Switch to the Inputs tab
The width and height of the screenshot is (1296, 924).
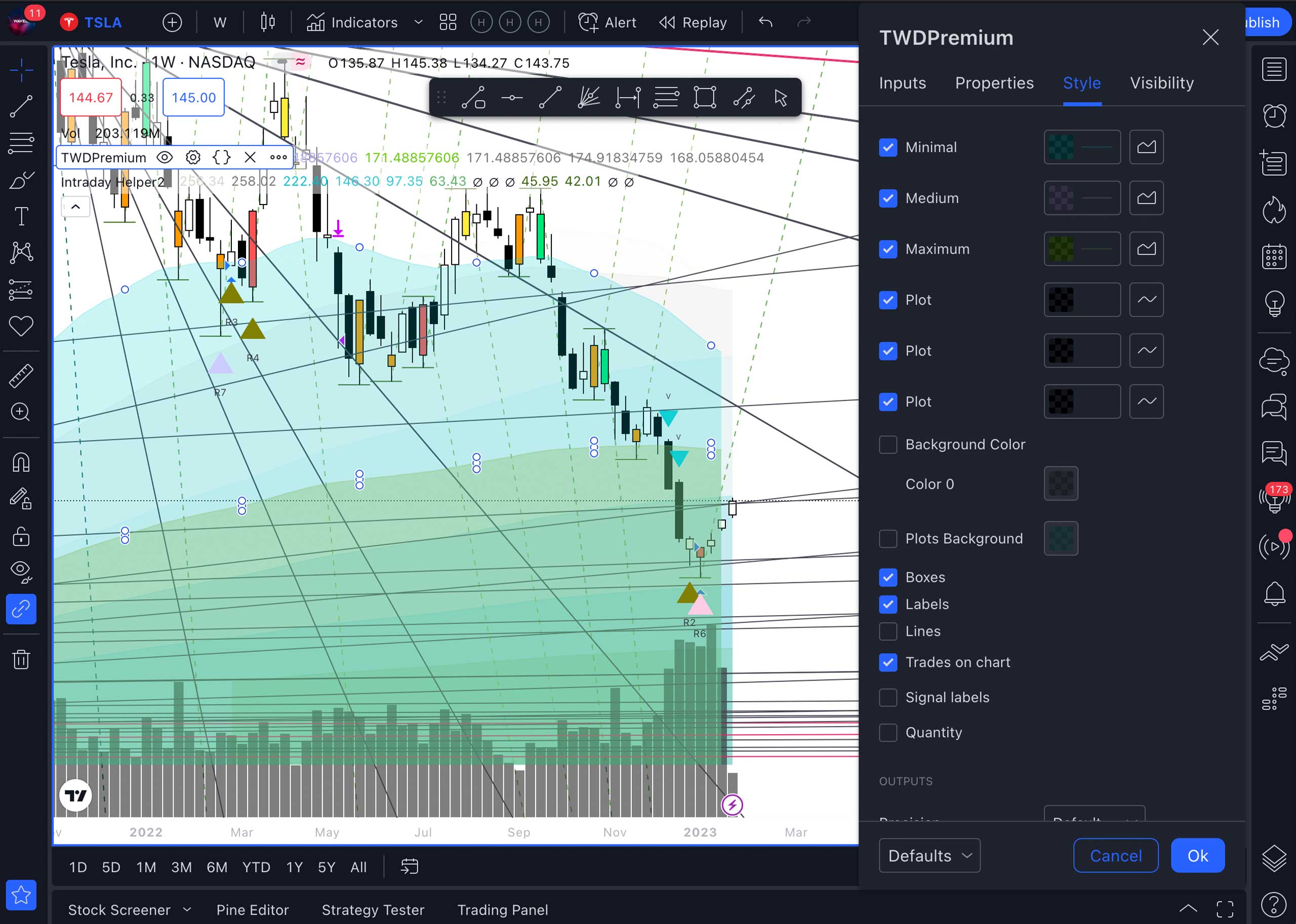[902, 83]
